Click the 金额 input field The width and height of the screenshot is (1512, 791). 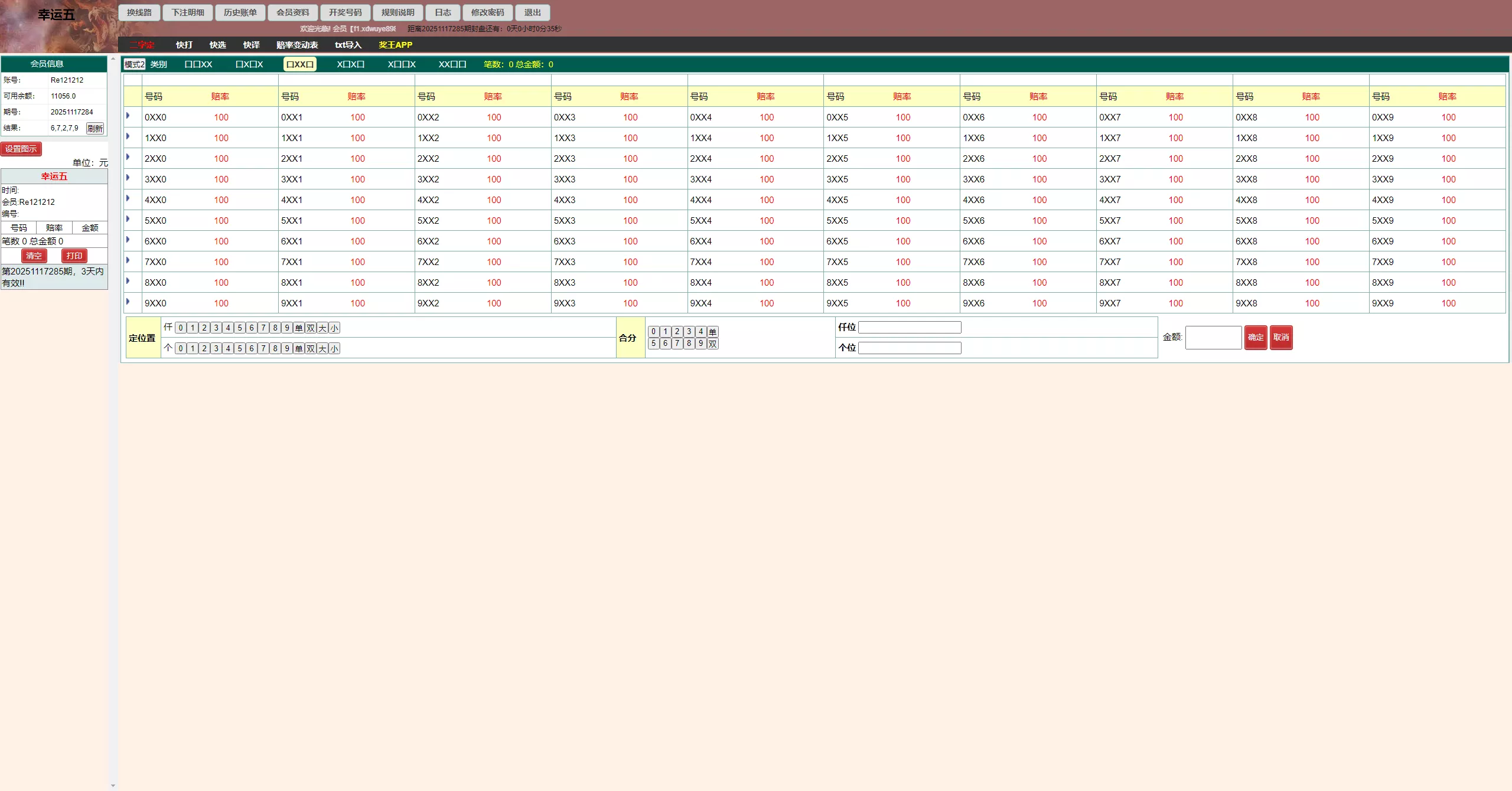[1213, 338]
